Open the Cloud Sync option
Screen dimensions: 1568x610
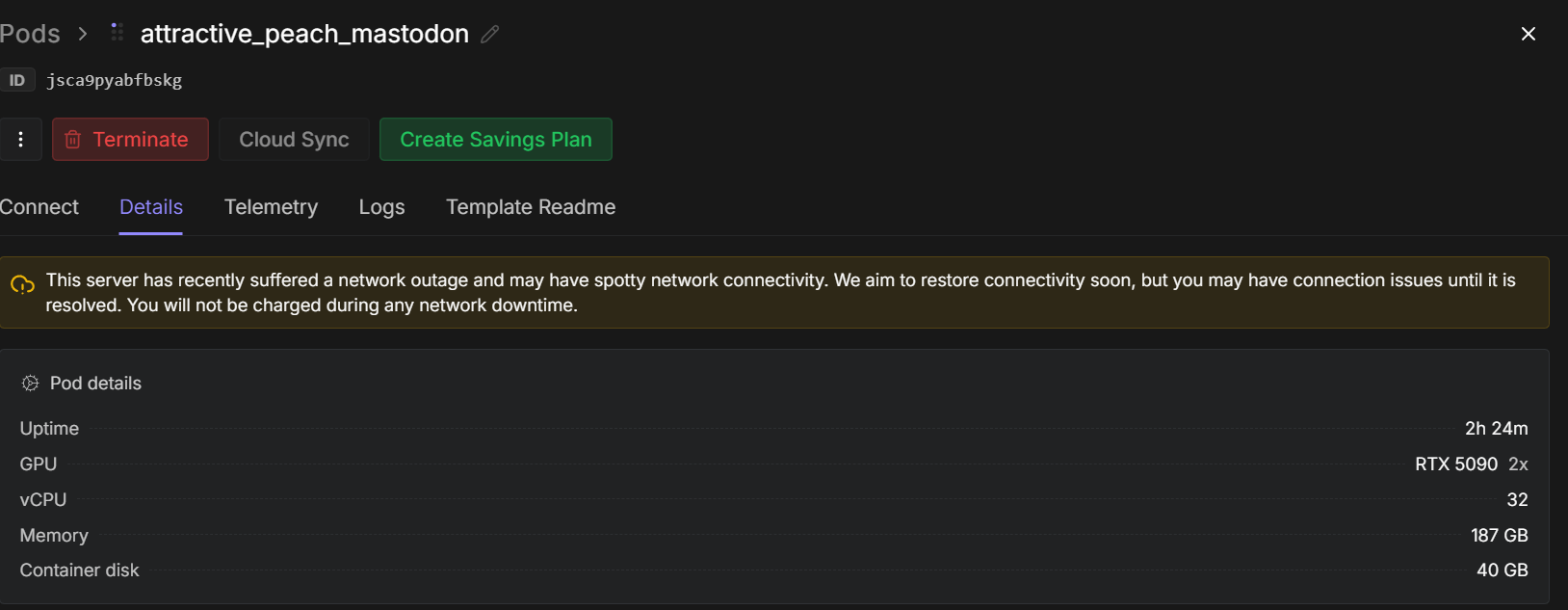click(294, 140)
